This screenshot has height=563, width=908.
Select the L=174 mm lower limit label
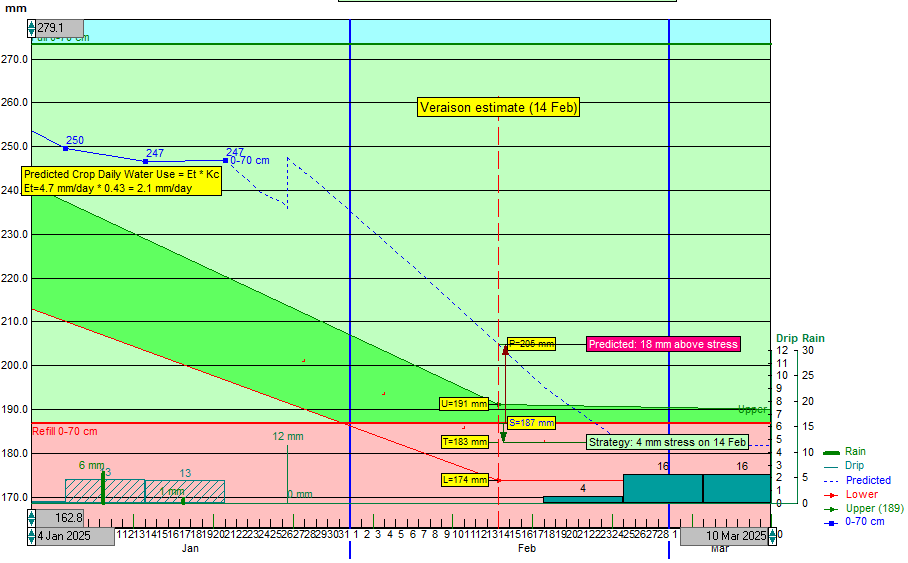464,480
